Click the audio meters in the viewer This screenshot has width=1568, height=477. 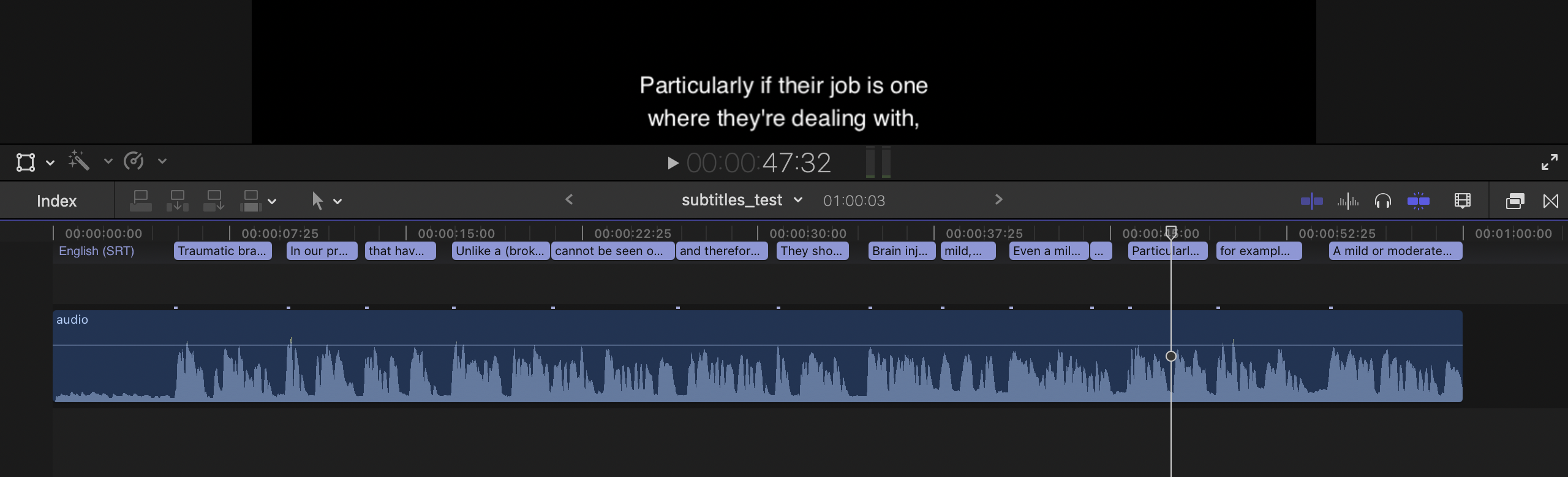[x=878, y=162]
